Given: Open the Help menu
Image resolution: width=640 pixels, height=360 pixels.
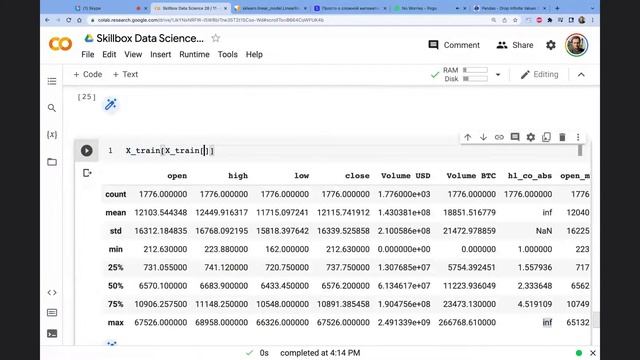Looking at the screenshot, I should click(254, 54).
